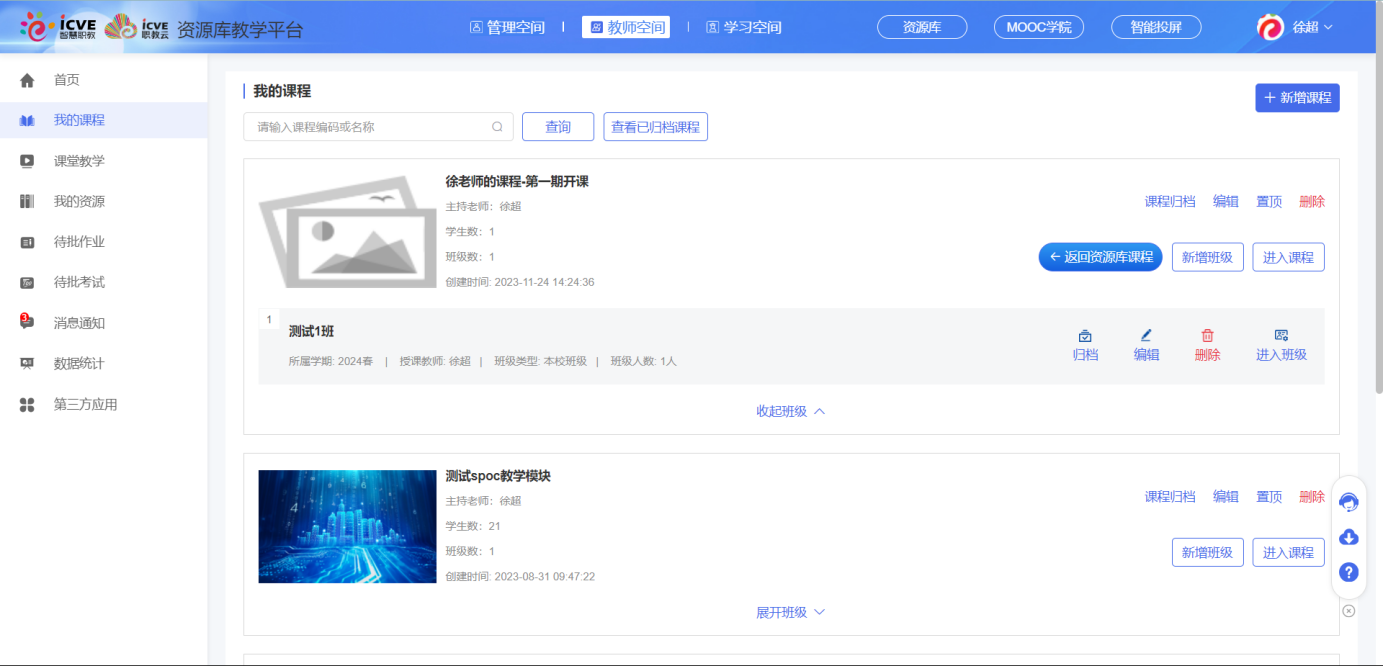Expand classes via 展开班级 for 测试spoc教学模块

(791, 612)
